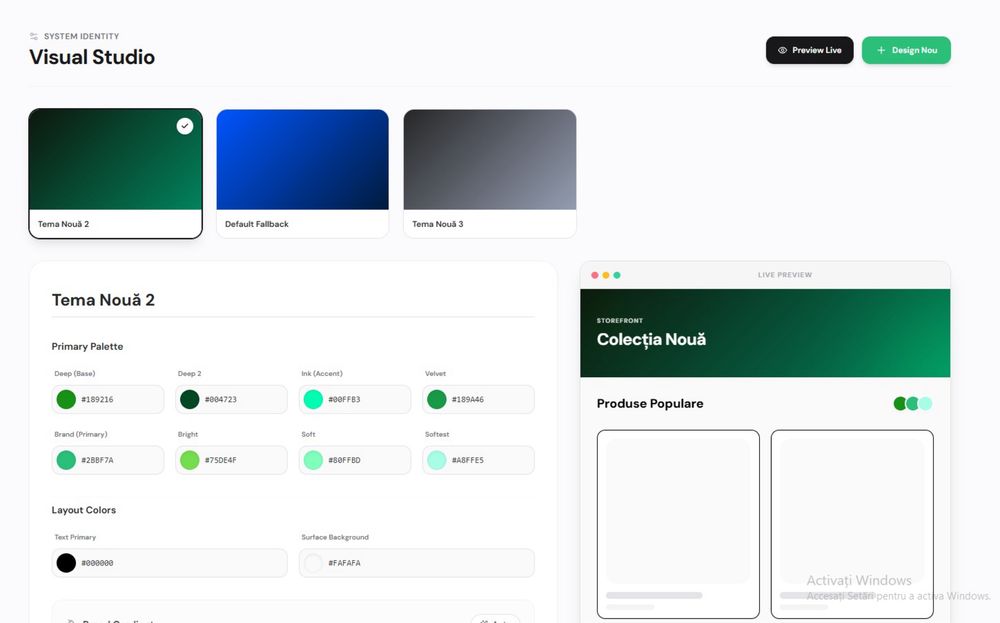Pick the Velvet color circle
1000x623 pixels.
click(437, 399)
